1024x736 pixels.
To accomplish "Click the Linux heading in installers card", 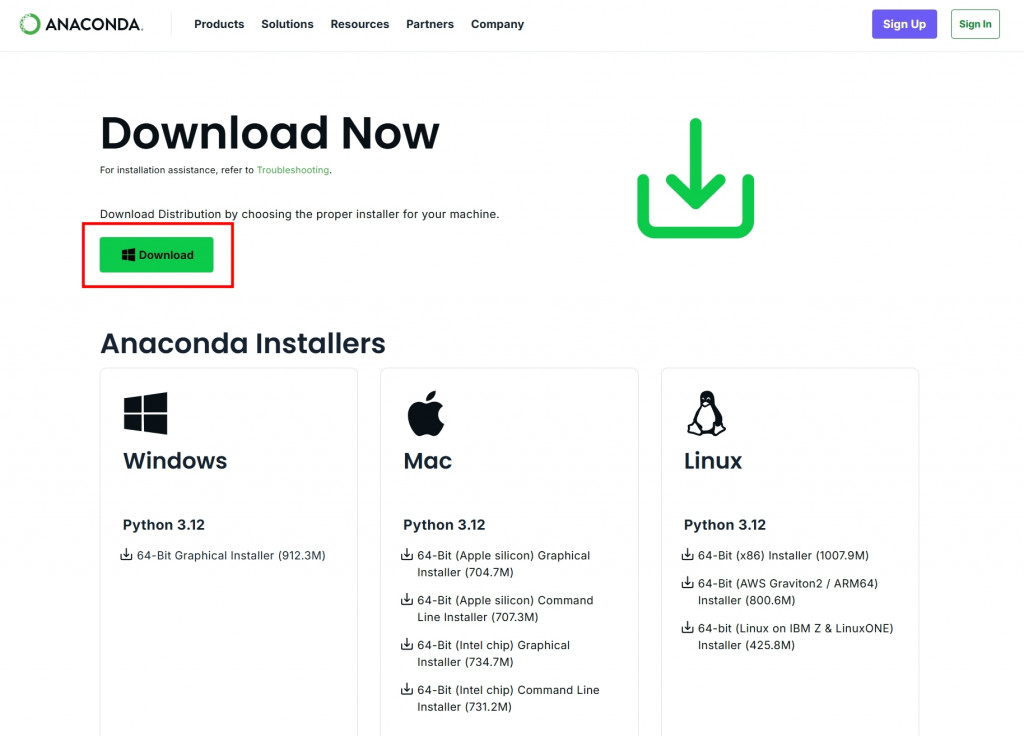I will point(713,461).
